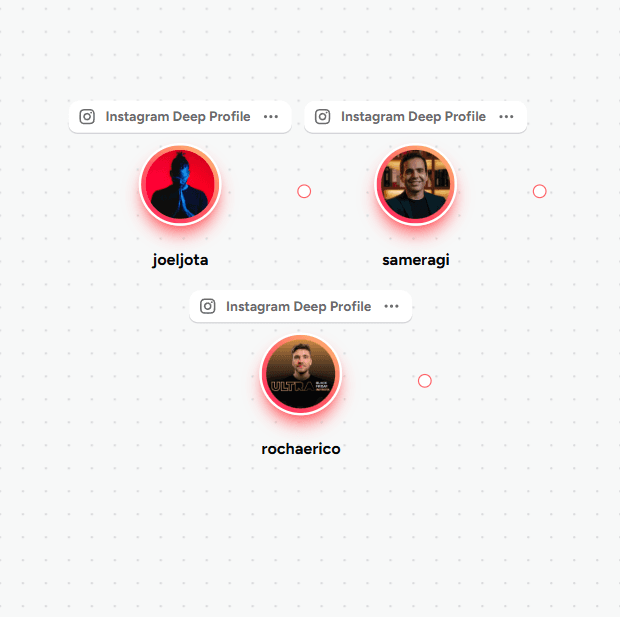Click the Instagram Deep Profile title above rochaerico
The width and height of the screenshot is (620, 617).
click(299, 306)
